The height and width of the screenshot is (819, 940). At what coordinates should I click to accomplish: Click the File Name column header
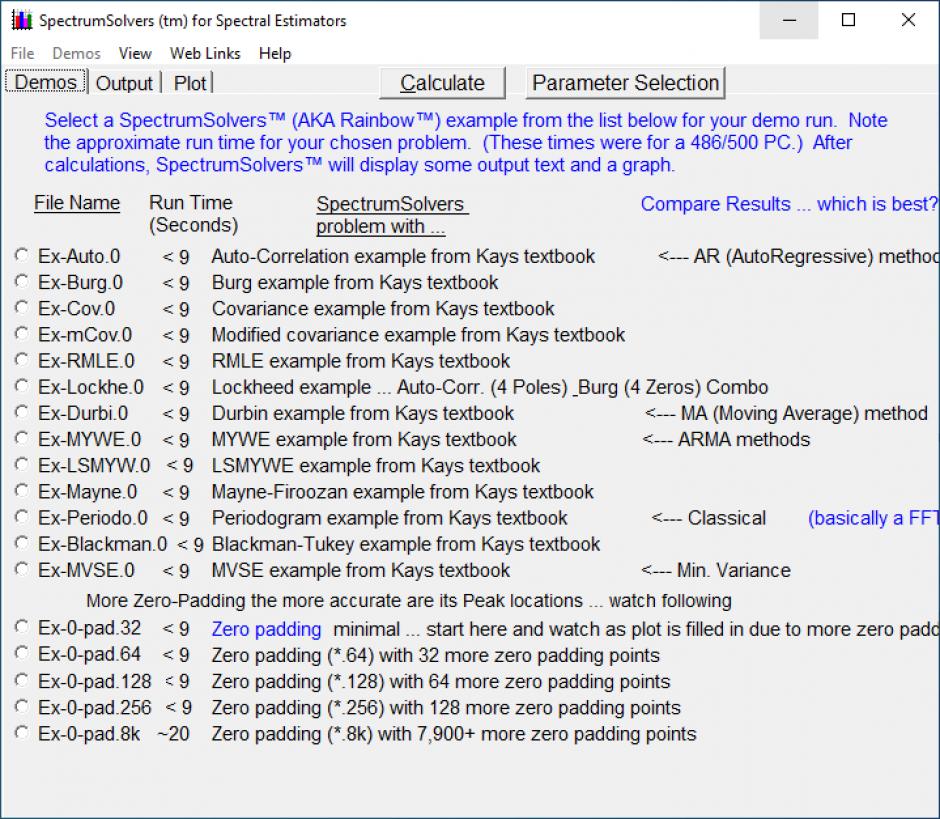77,203
